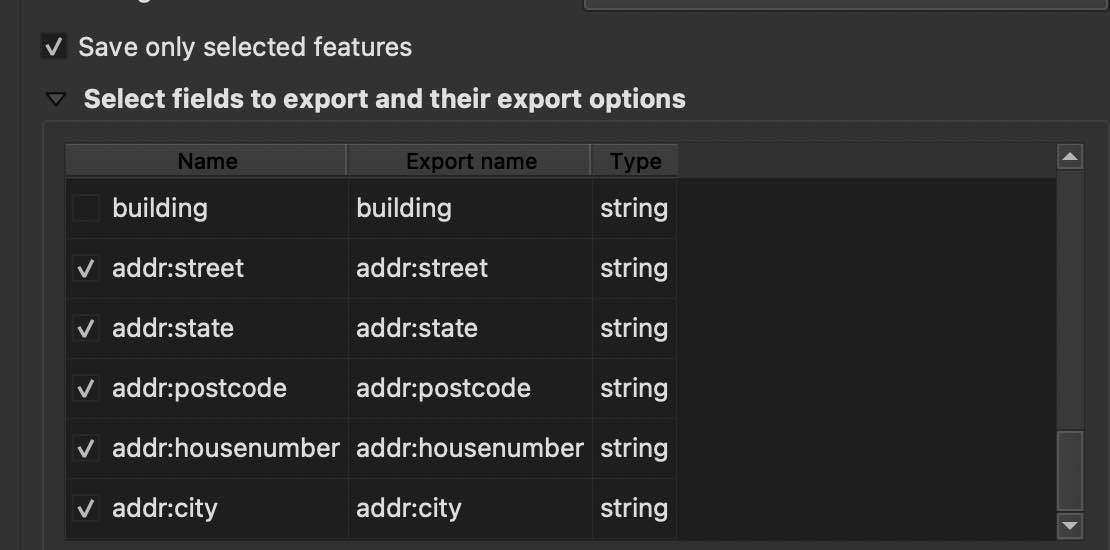
Task: Click the building export name cell
Action: pos(470,209)
